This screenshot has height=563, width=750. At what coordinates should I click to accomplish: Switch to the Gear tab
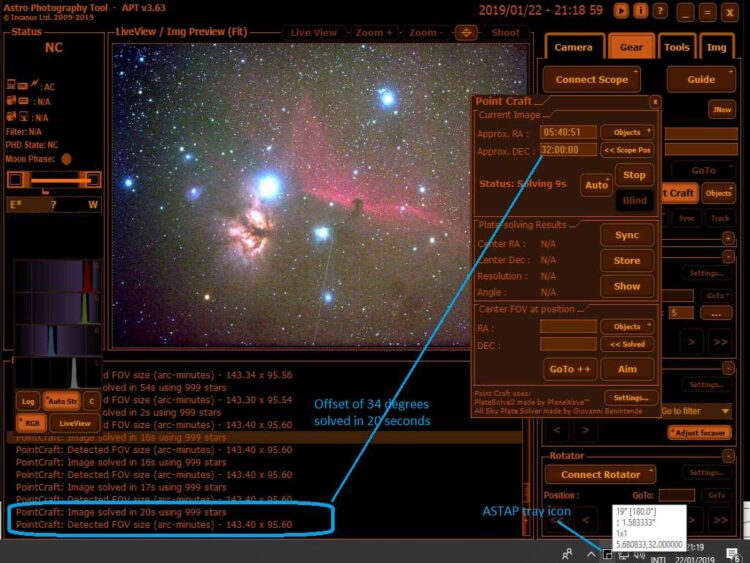pos(631,47)
